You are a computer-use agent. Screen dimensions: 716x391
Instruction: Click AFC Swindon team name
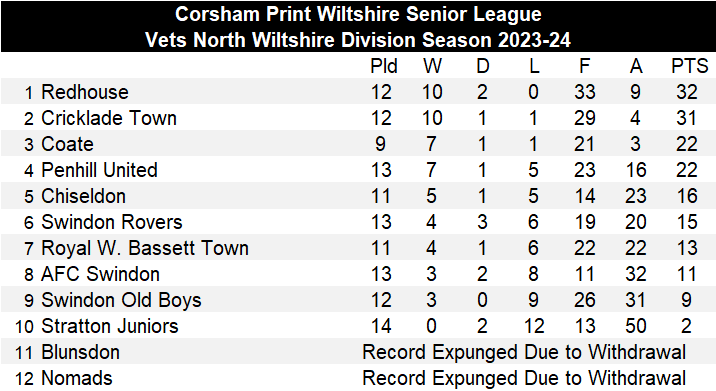(x=100, y=275)
